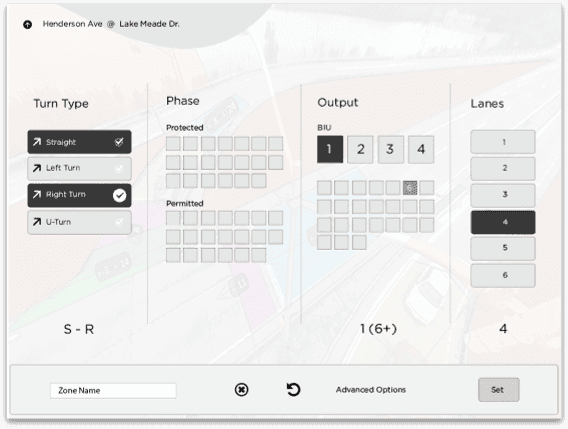Click the U-Turn arrow icon
This screenshot has height=429, width=568.
[37, 222]
